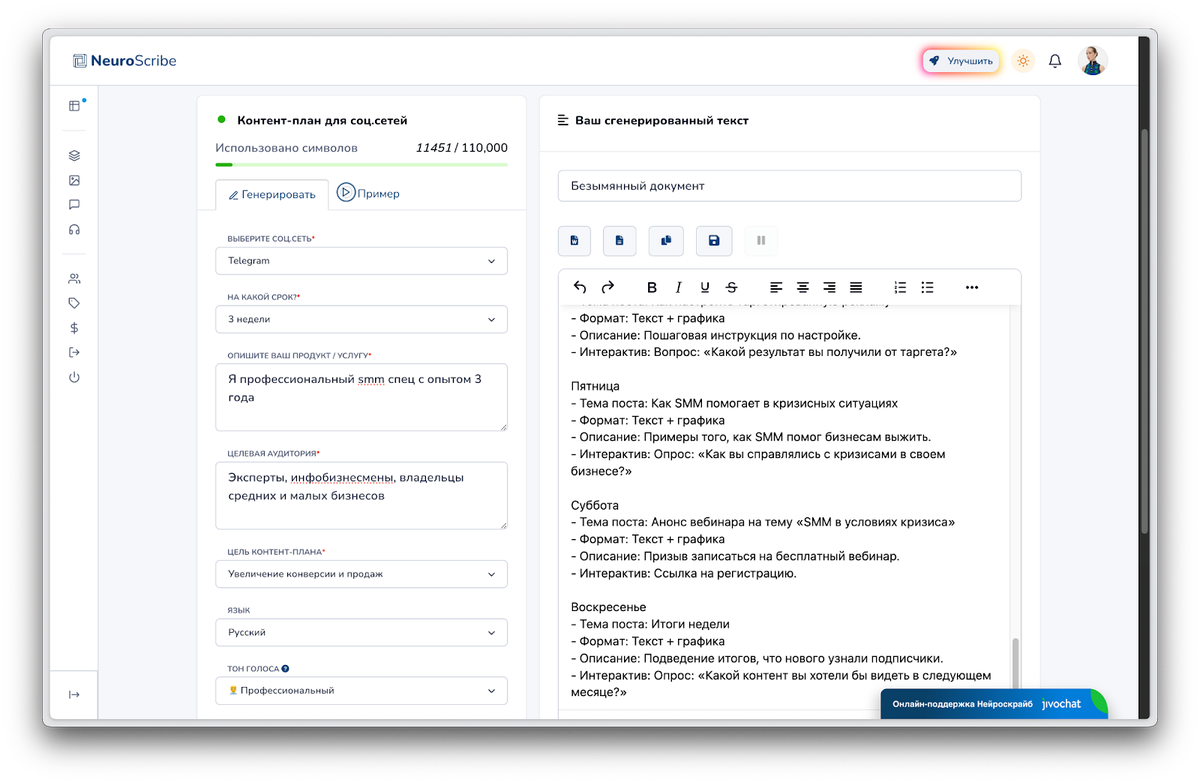
Task: Open the user avatar profile menu
Action: point(1092,61)
